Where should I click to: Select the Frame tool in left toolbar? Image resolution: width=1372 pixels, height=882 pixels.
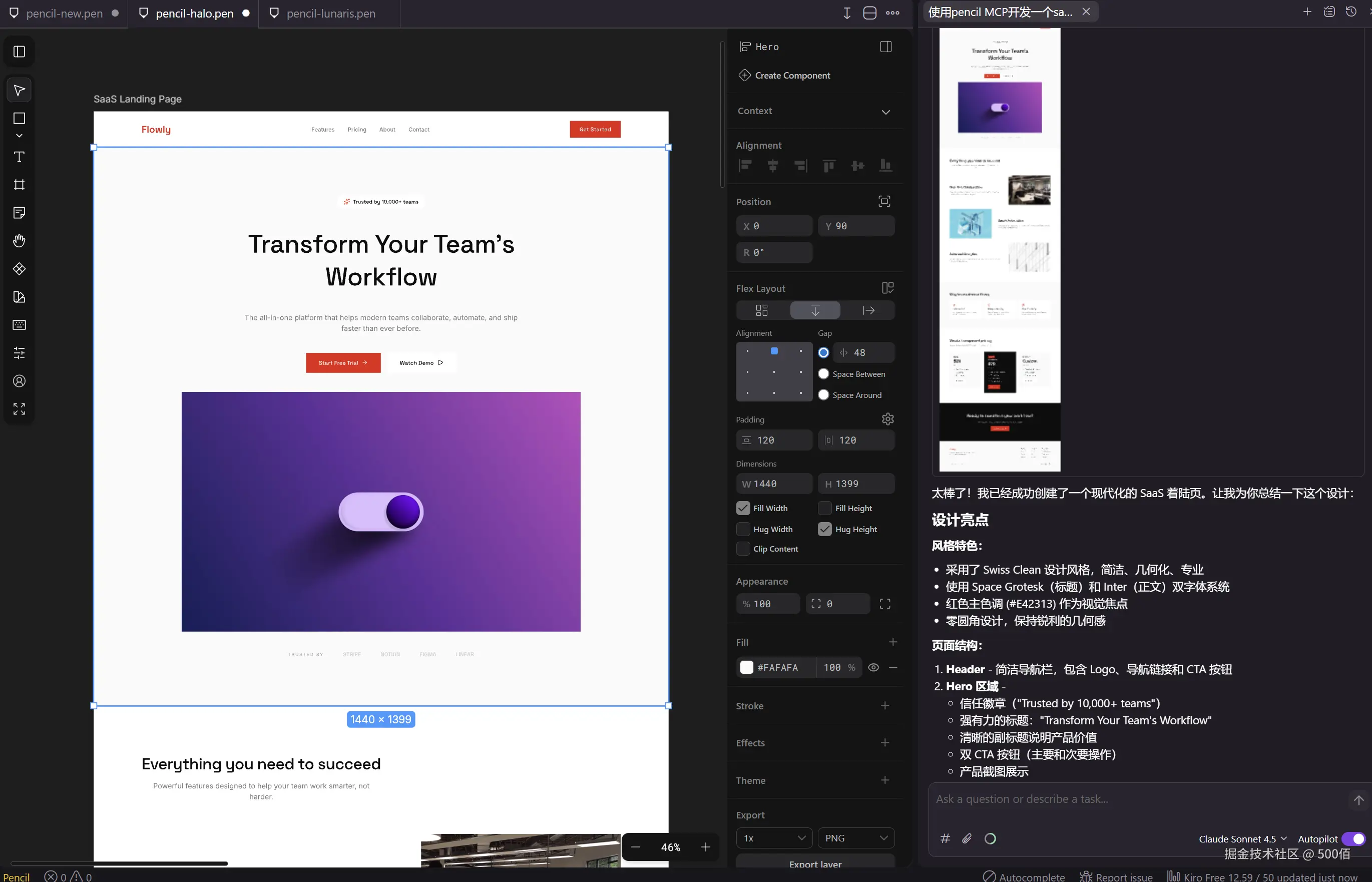19,184
